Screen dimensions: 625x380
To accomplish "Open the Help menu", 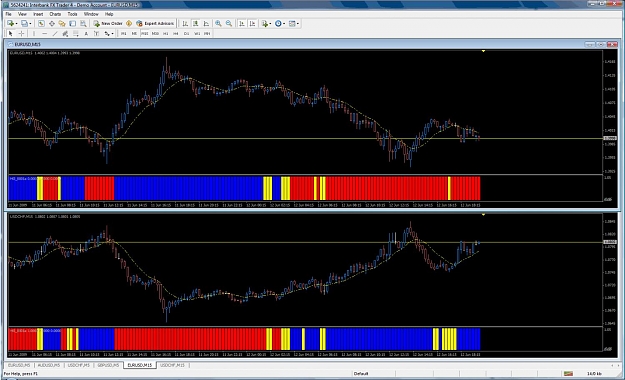I will 109,14.
